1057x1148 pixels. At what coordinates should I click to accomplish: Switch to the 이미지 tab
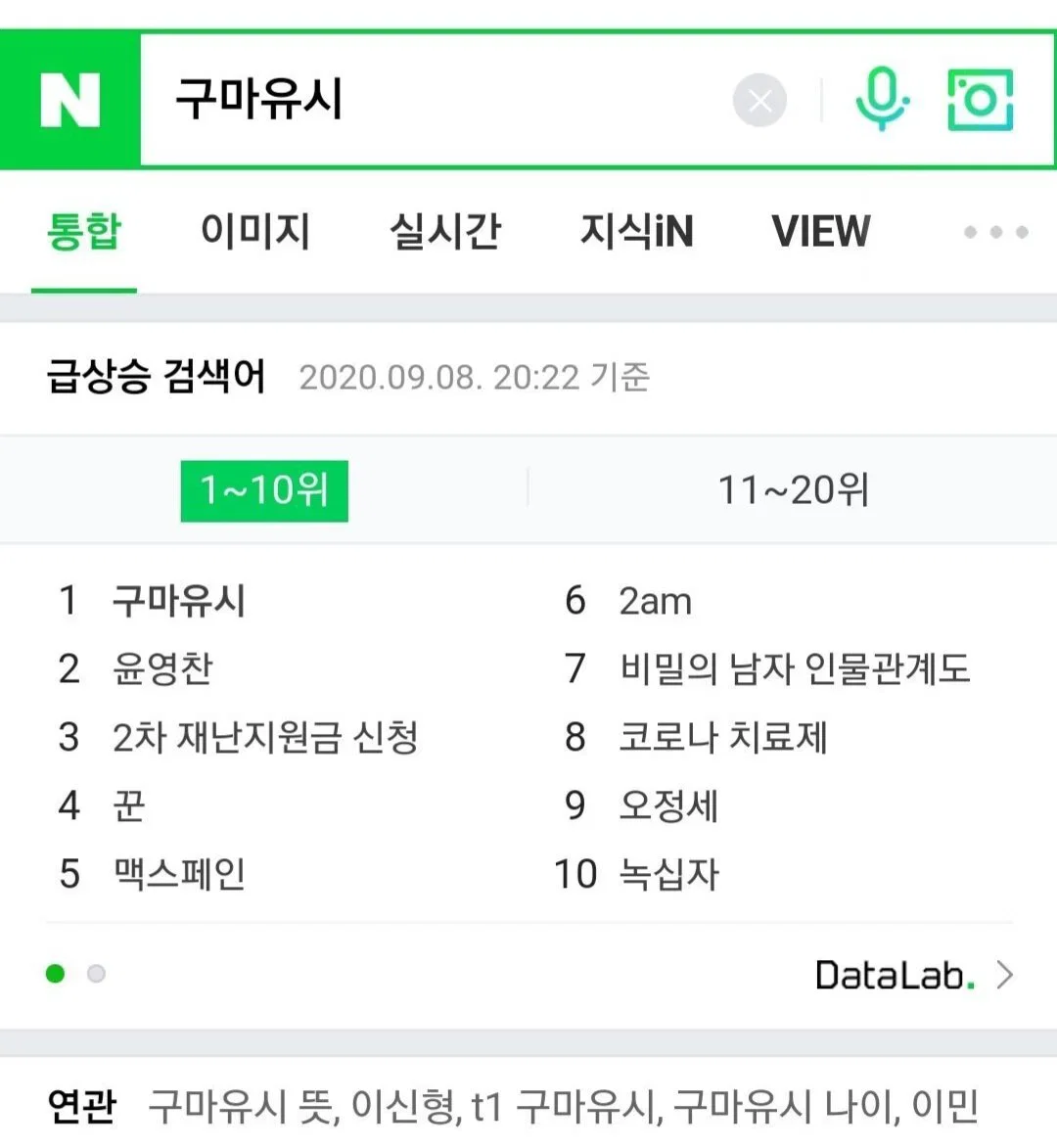click(255, 231)
